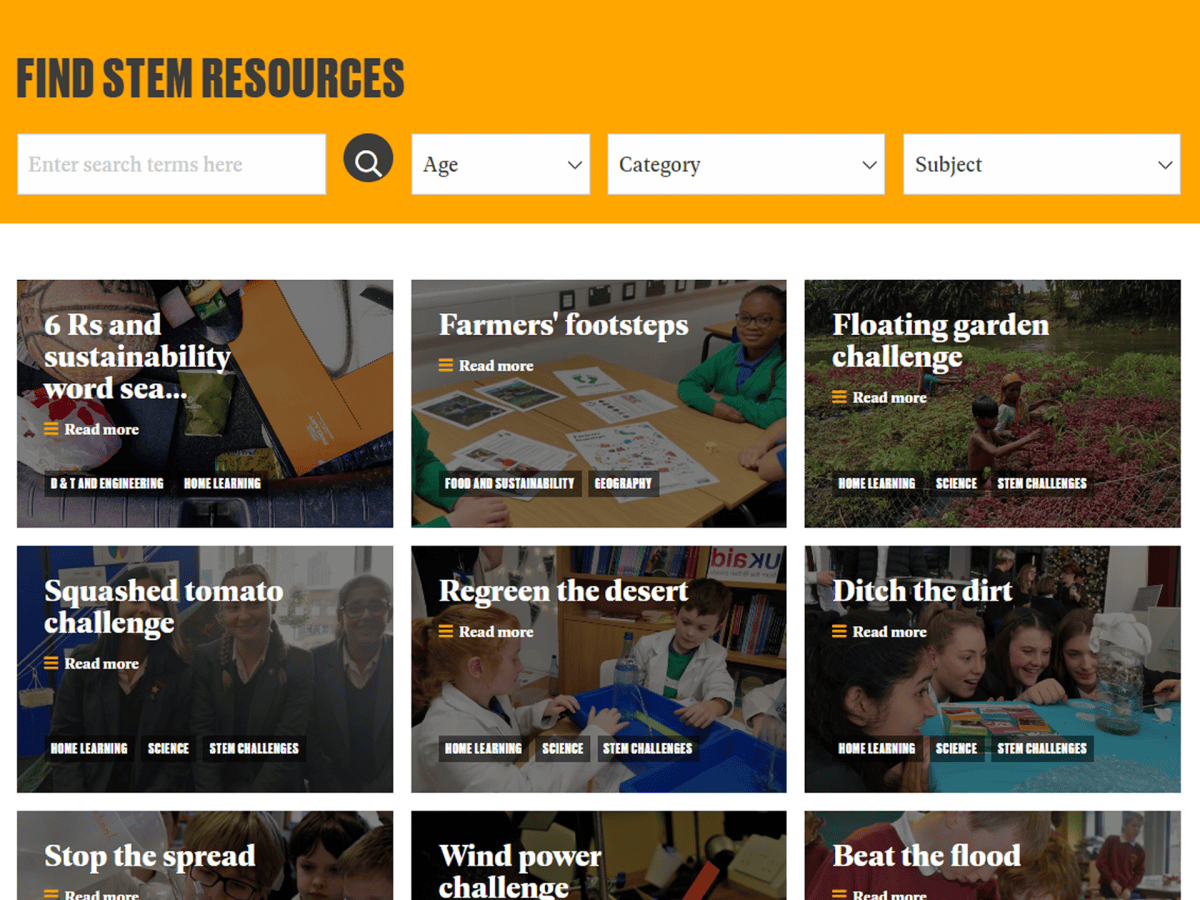Click the Floating garden challenge card photo
The image size is (1200, 900).
point(993,404)
